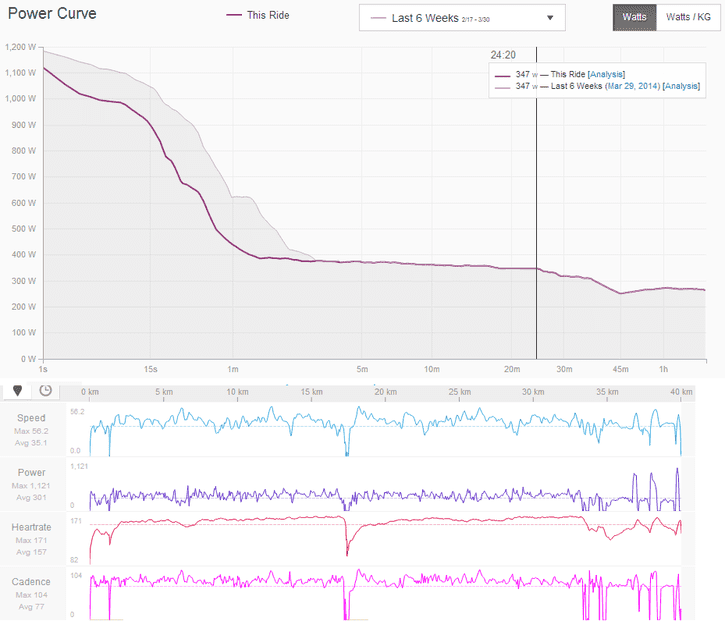Click the '1s' x-axis label
This screenshot has width=725, height=621.
coord(43,369)
